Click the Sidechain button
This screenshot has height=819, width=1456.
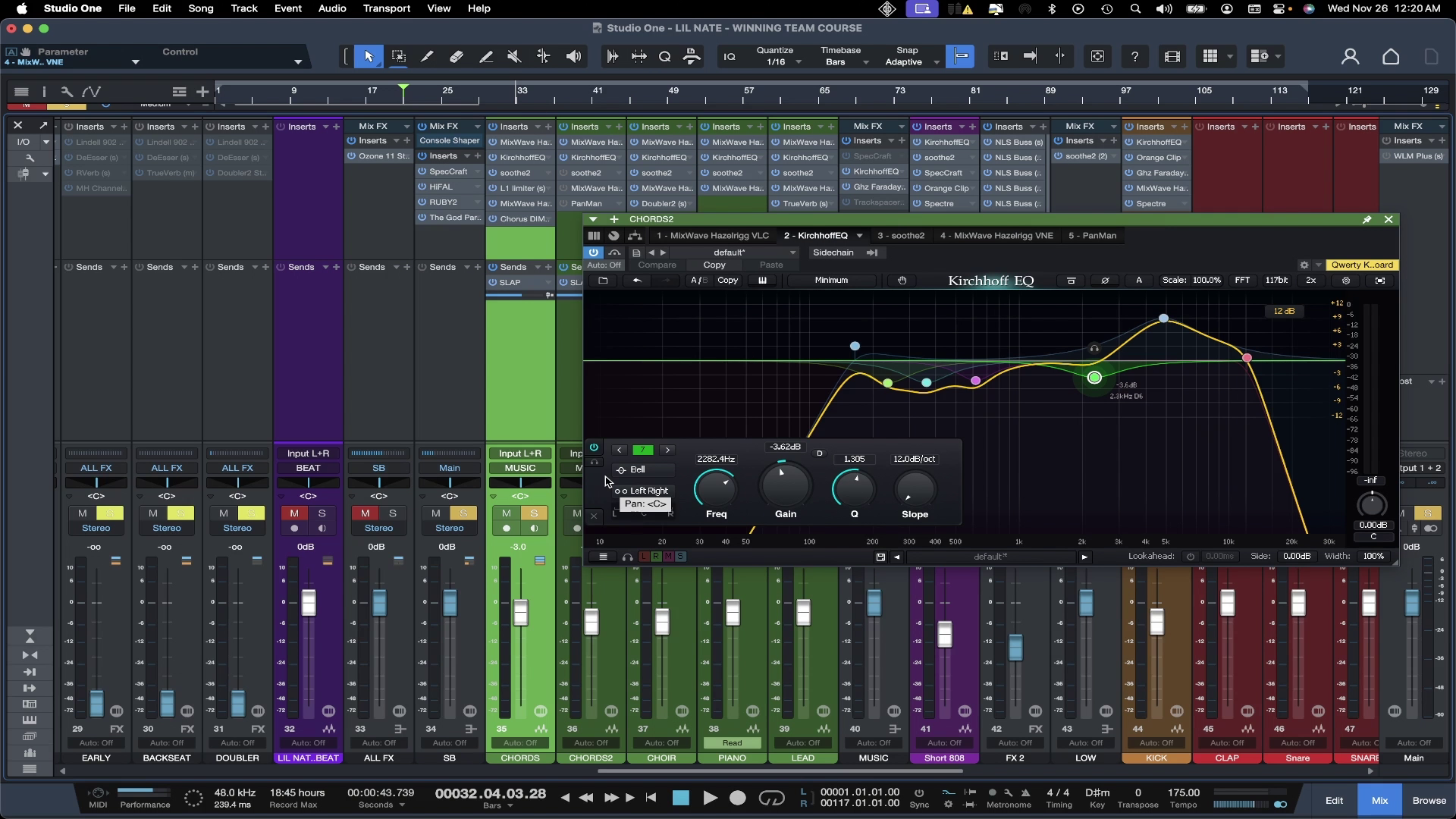(x=833, y=253)
